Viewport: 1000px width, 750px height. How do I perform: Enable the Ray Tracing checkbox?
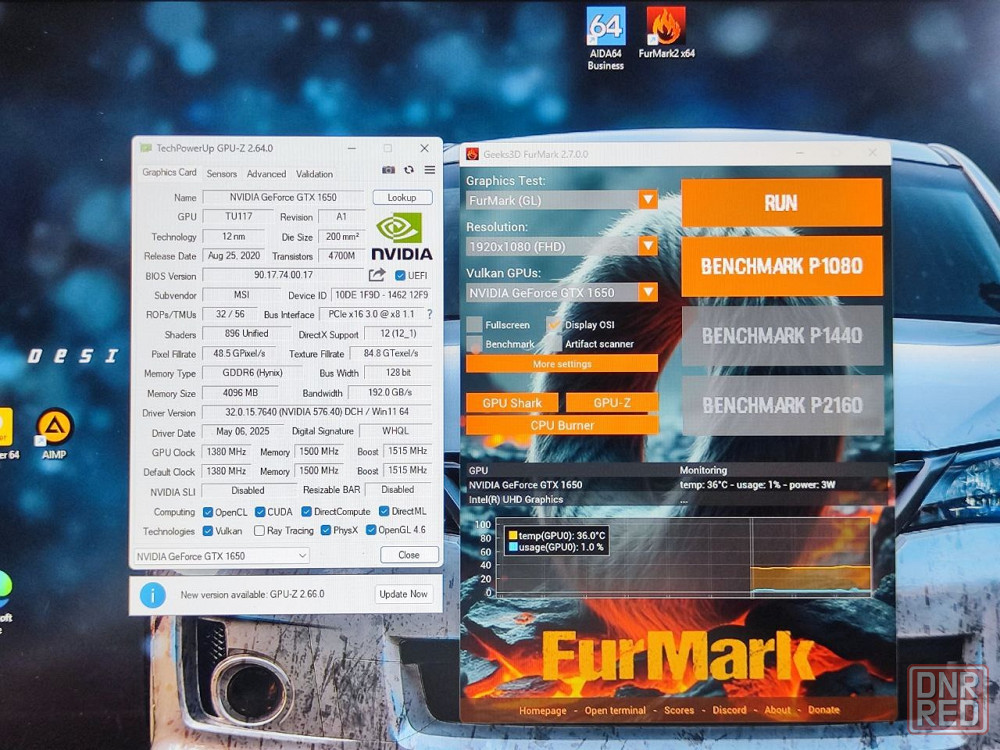[x=259, y=531]
